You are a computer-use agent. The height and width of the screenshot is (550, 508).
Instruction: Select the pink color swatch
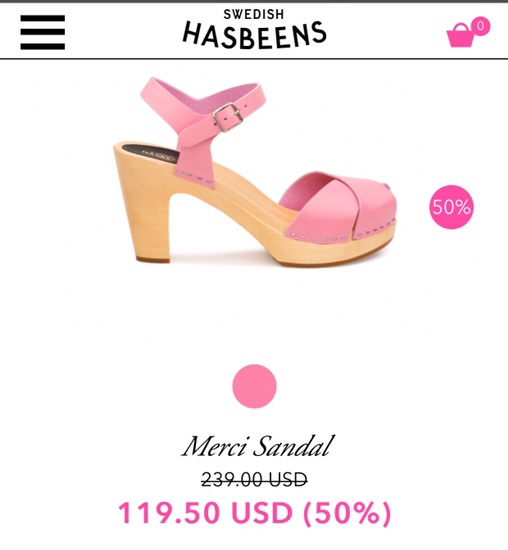click(x=254, y=386)
